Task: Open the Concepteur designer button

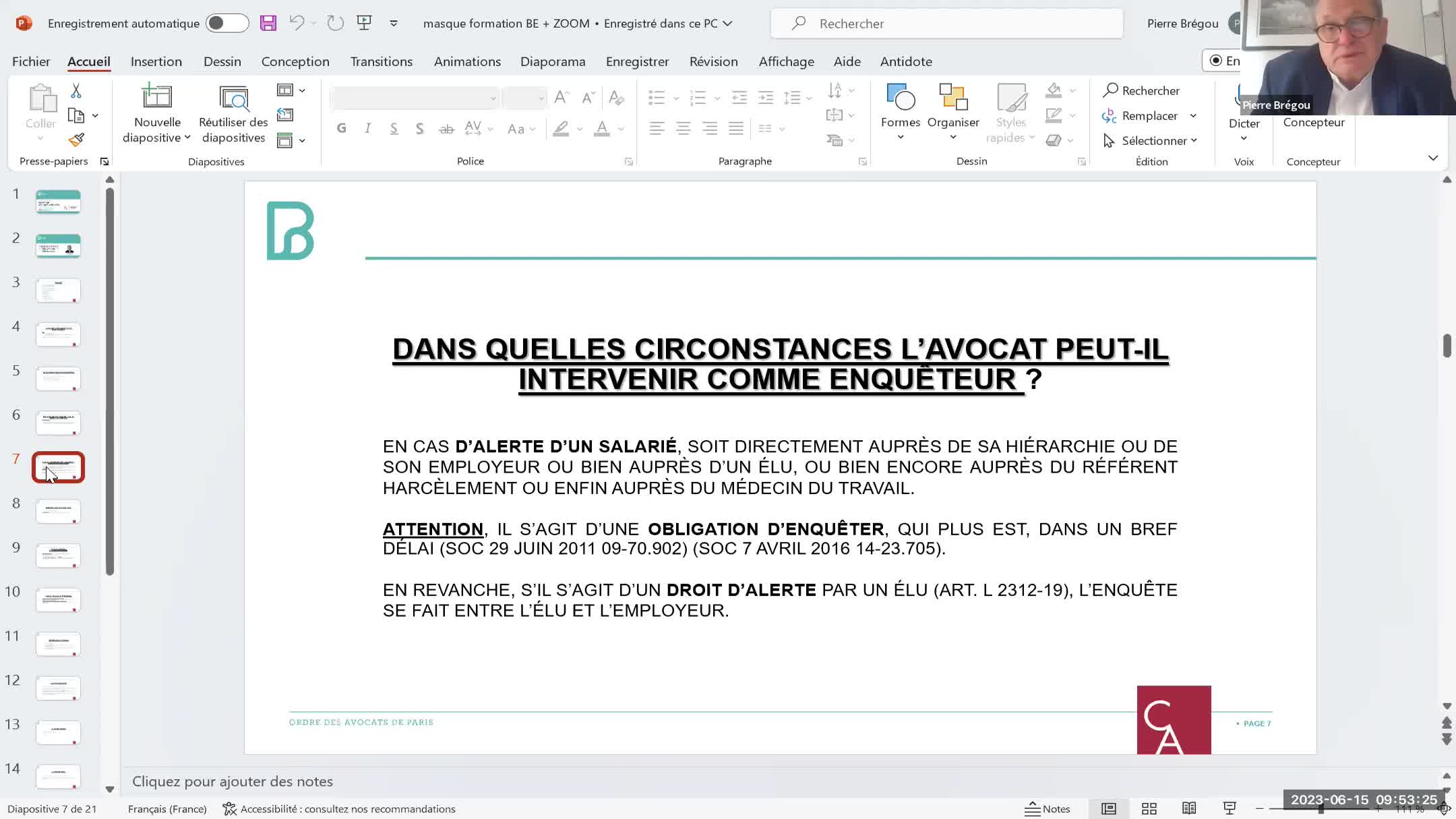Action: point(1314,122)
